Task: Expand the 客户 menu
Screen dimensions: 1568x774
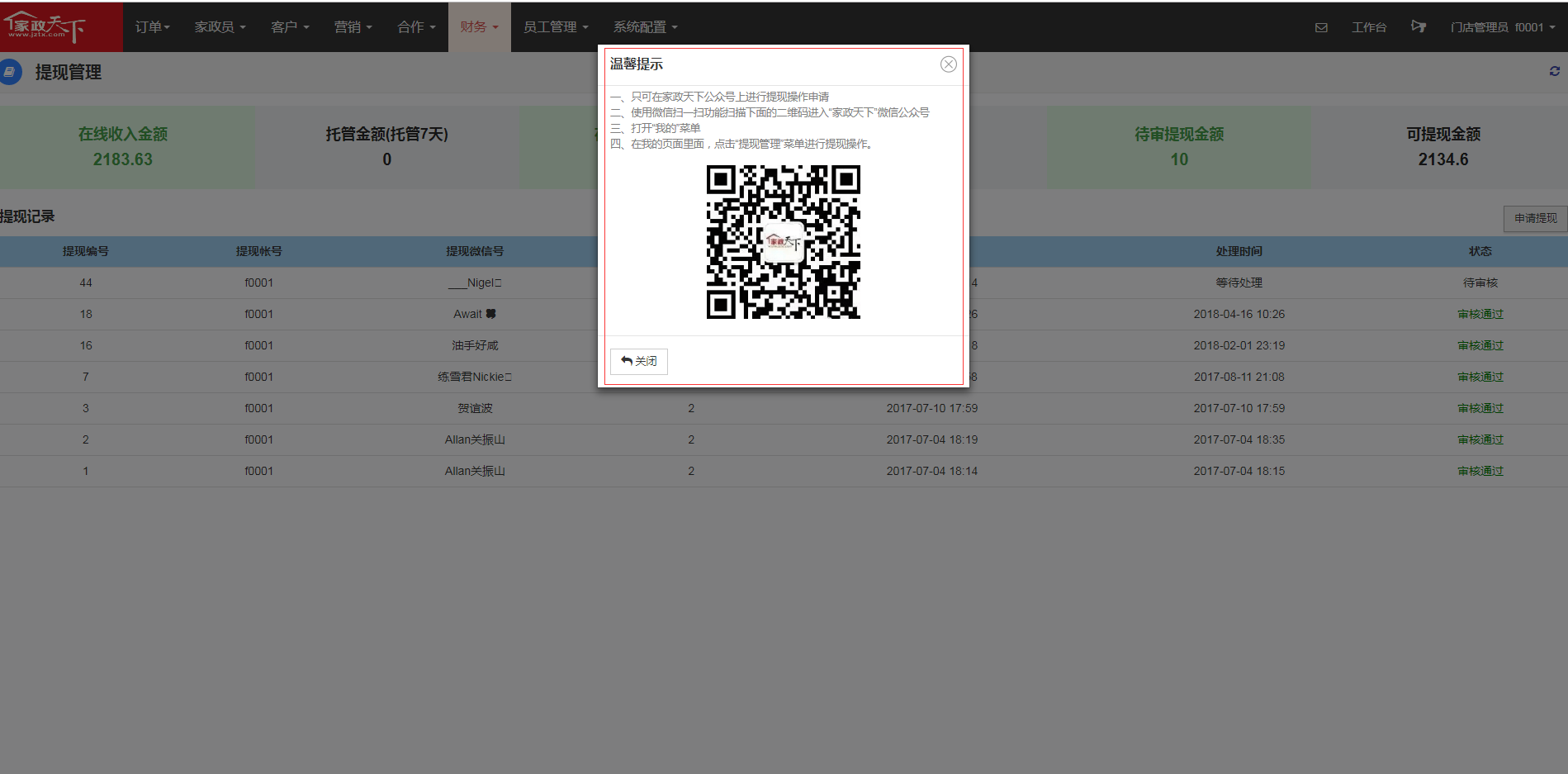Action: [x=290, y=27]
